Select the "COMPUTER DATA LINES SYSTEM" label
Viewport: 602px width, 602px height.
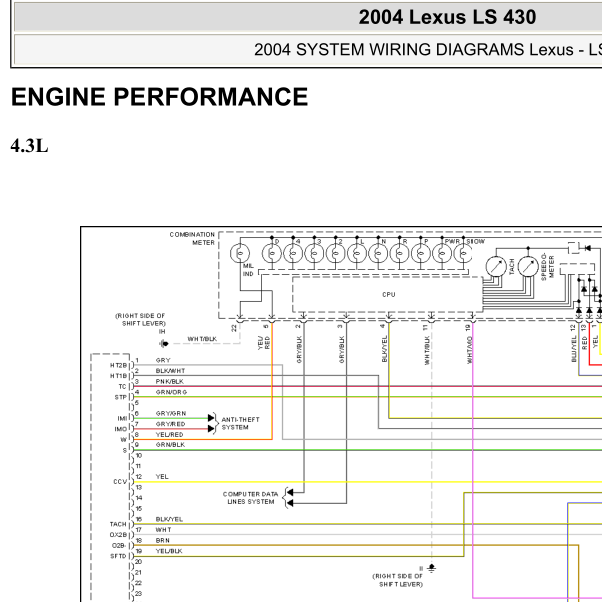(250, 498)
